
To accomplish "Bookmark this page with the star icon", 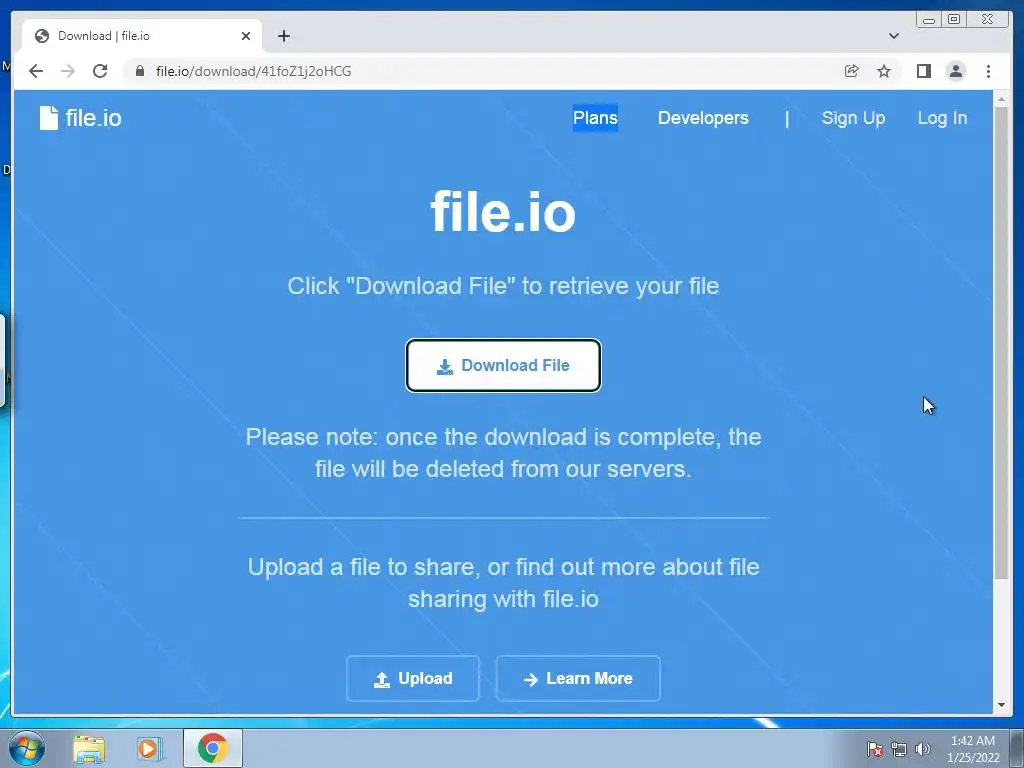I will 884,71.
